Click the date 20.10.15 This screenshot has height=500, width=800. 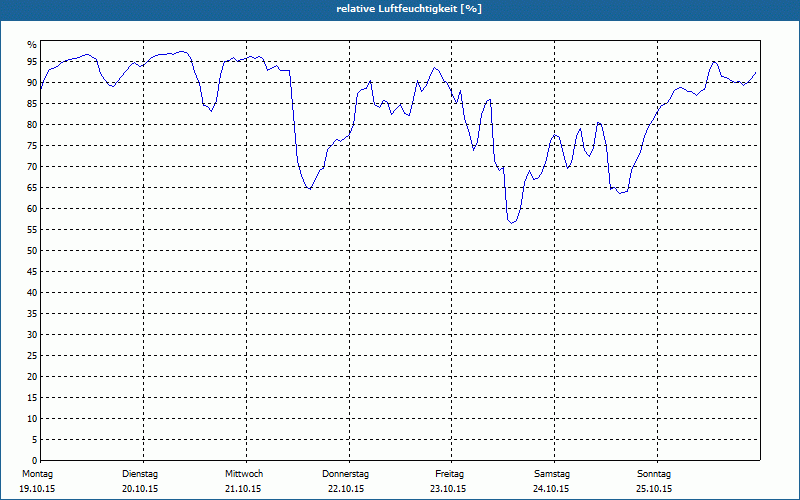[140, 489]
